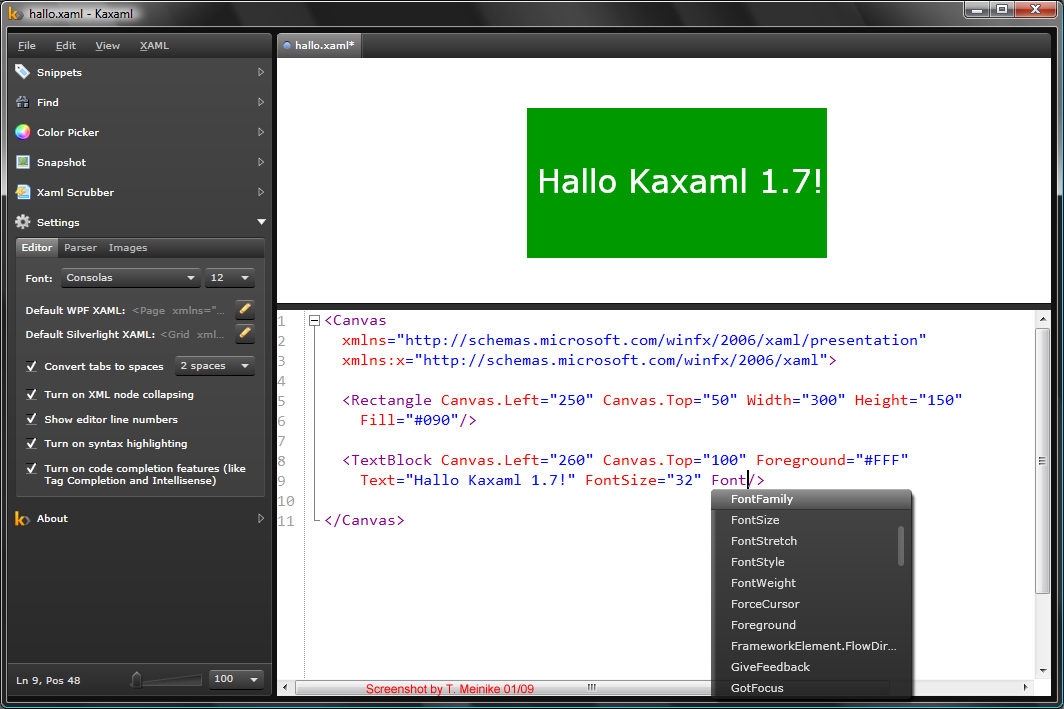Viewport: 1064px width, 709px height.
Task: Maximize the Kaxaml window
Action: 1002,9
